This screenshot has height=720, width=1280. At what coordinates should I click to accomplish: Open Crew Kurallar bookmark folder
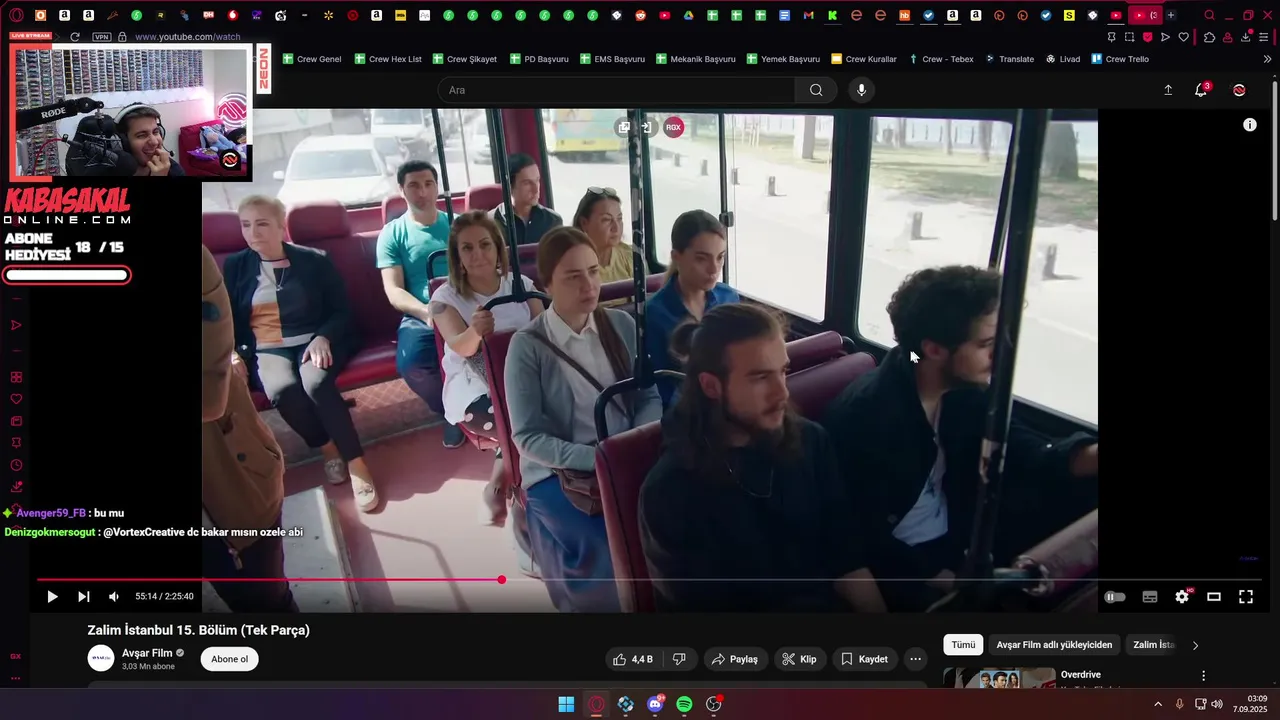[864, 59]
